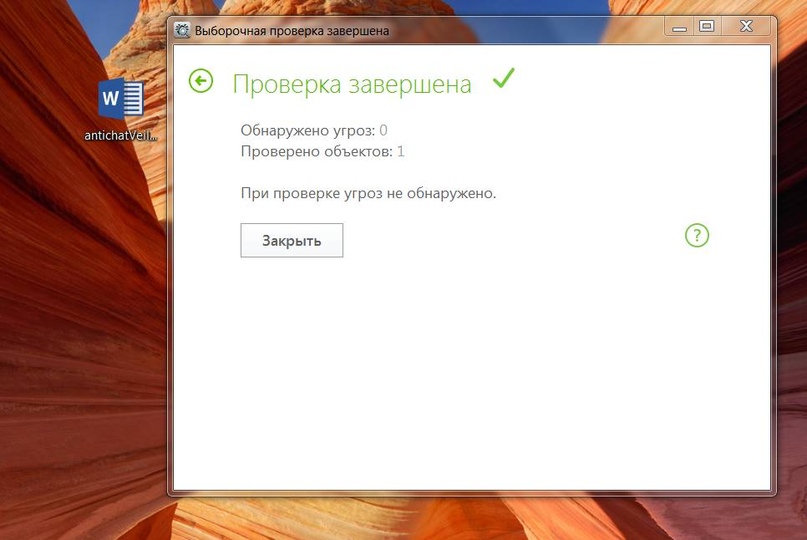The height and width of the screenshot is (540, 807).
Task: Click the message При проверке угроз не обнаружено
Action: click(368, 192)
